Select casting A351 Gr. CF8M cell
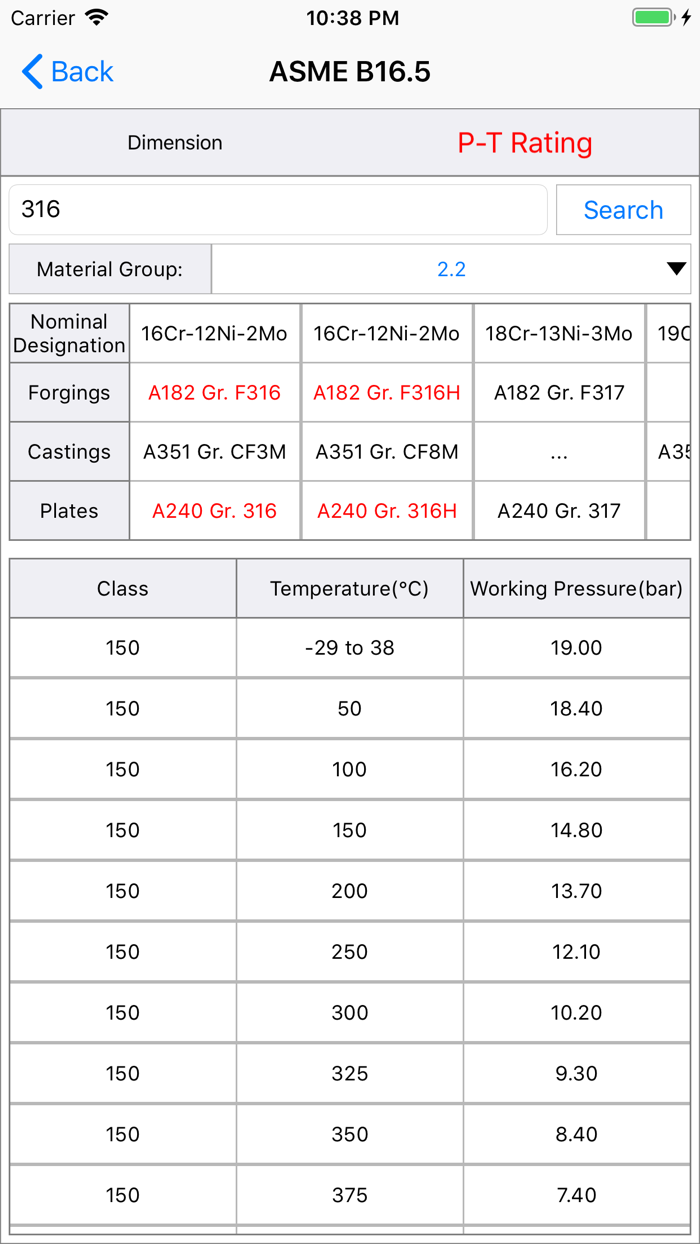The image size is (700, 1244). [x=387, y=452]
